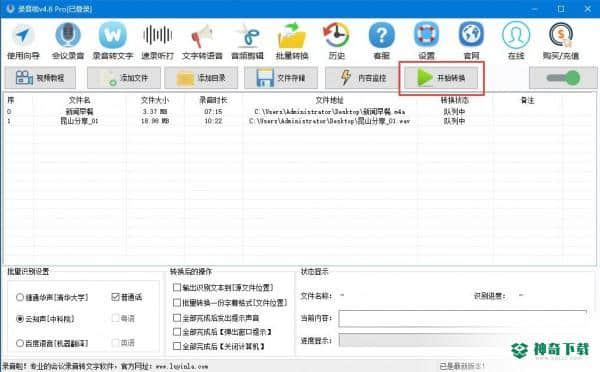The image size is (600, 372).
Task: Click the 视频教程 video tutorial button
Action: (x=40, y=78)
